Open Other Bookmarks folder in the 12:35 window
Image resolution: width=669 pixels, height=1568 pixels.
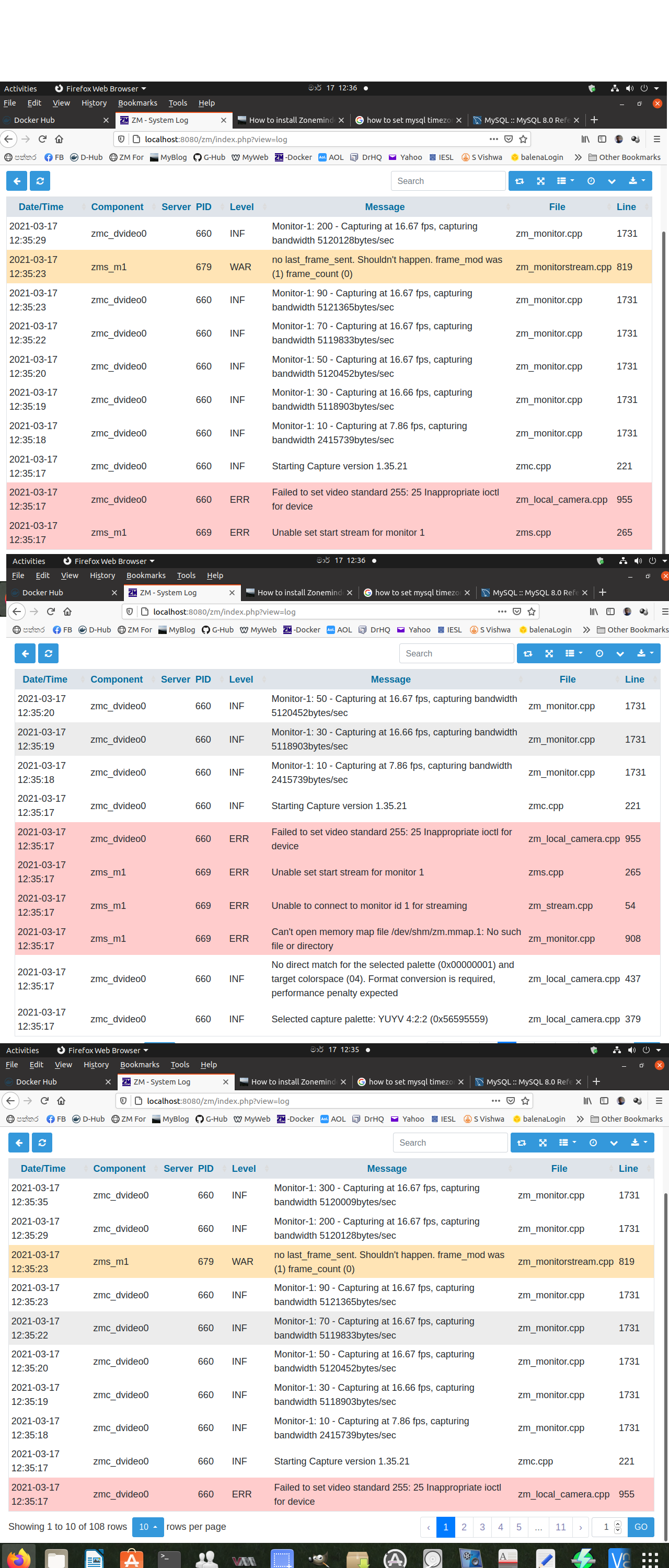tap(626, 1119)
